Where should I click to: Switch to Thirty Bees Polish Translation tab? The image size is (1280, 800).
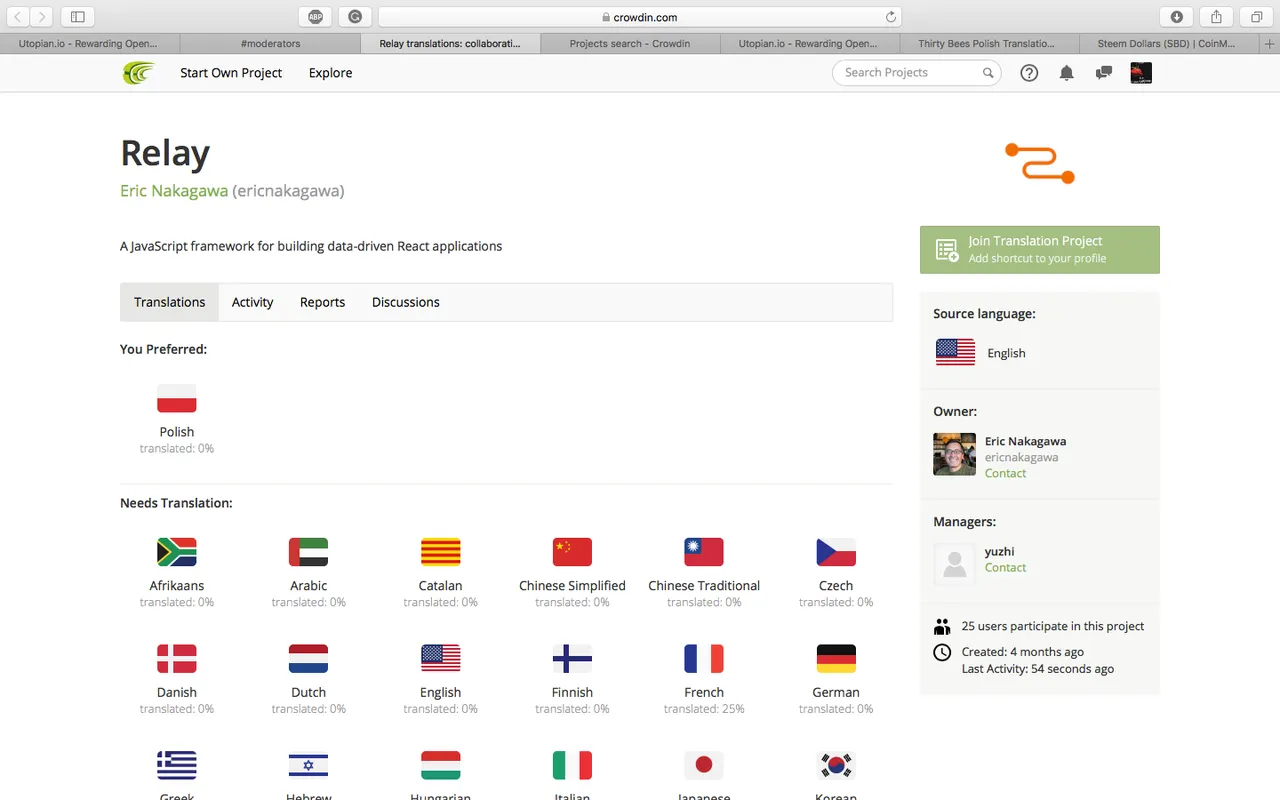pos(989,44)
